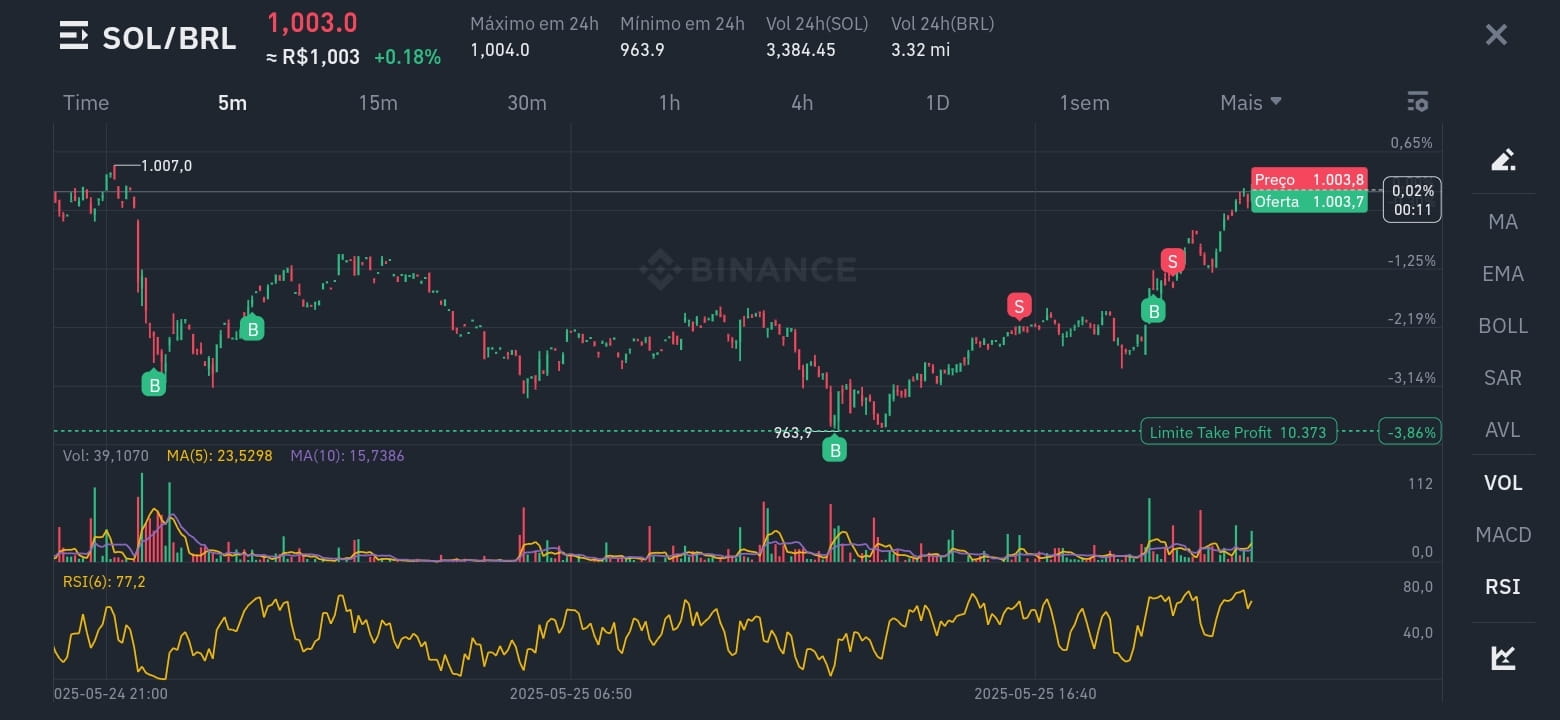Click the 2025-05-25 06:50 time axis label
This screenshot has height=720, width=1560.
(571, 693)
